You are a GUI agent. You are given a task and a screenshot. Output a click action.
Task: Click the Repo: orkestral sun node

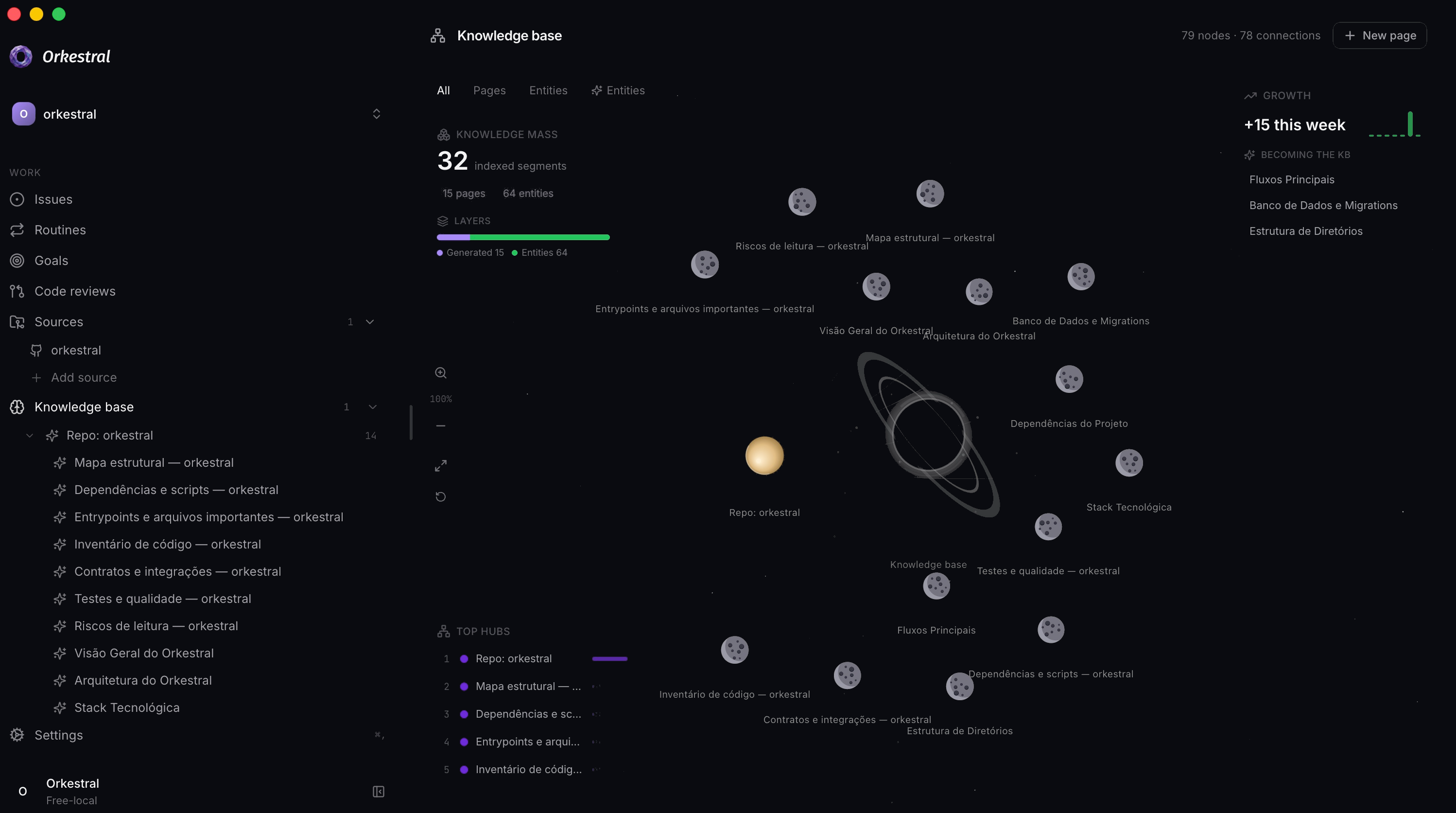click(764, 455)
